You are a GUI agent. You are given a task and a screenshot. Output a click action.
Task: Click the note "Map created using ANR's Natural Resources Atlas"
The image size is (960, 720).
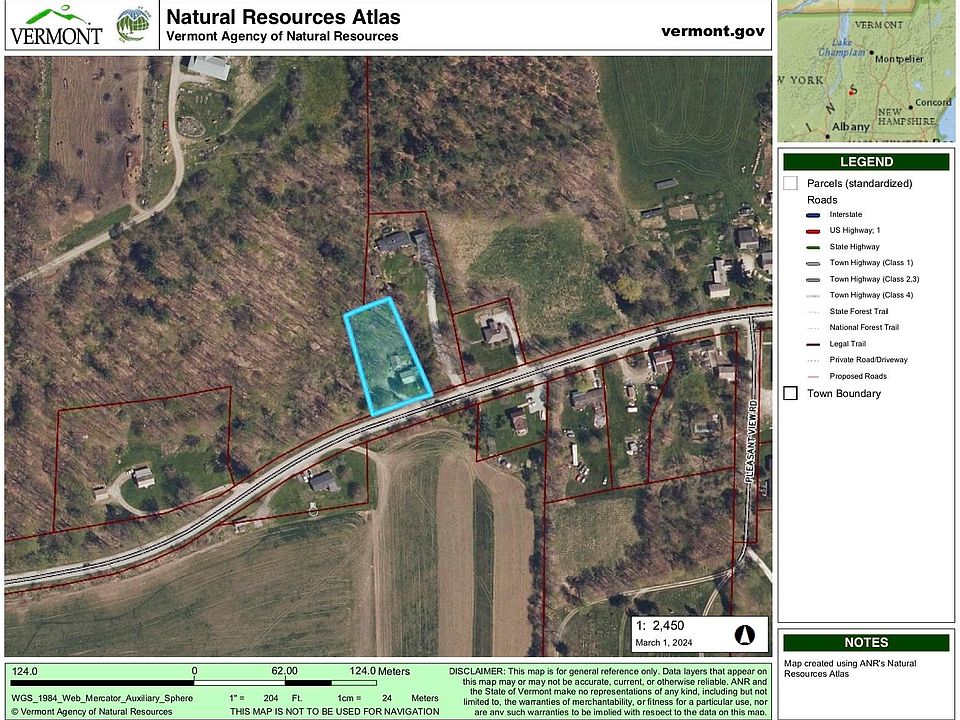click(850, 669)
